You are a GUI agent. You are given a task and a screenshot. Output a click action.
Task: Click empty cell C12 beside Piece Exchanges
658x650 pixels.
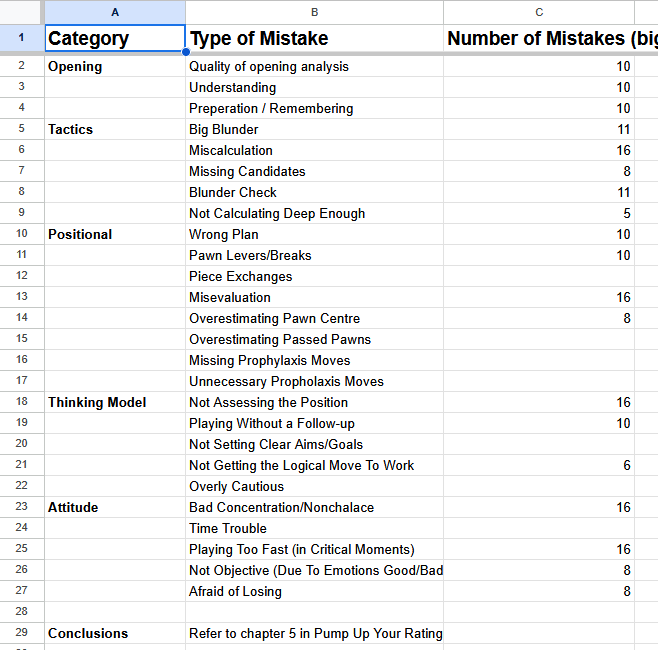pyautogui.click(x=539, y=276)
